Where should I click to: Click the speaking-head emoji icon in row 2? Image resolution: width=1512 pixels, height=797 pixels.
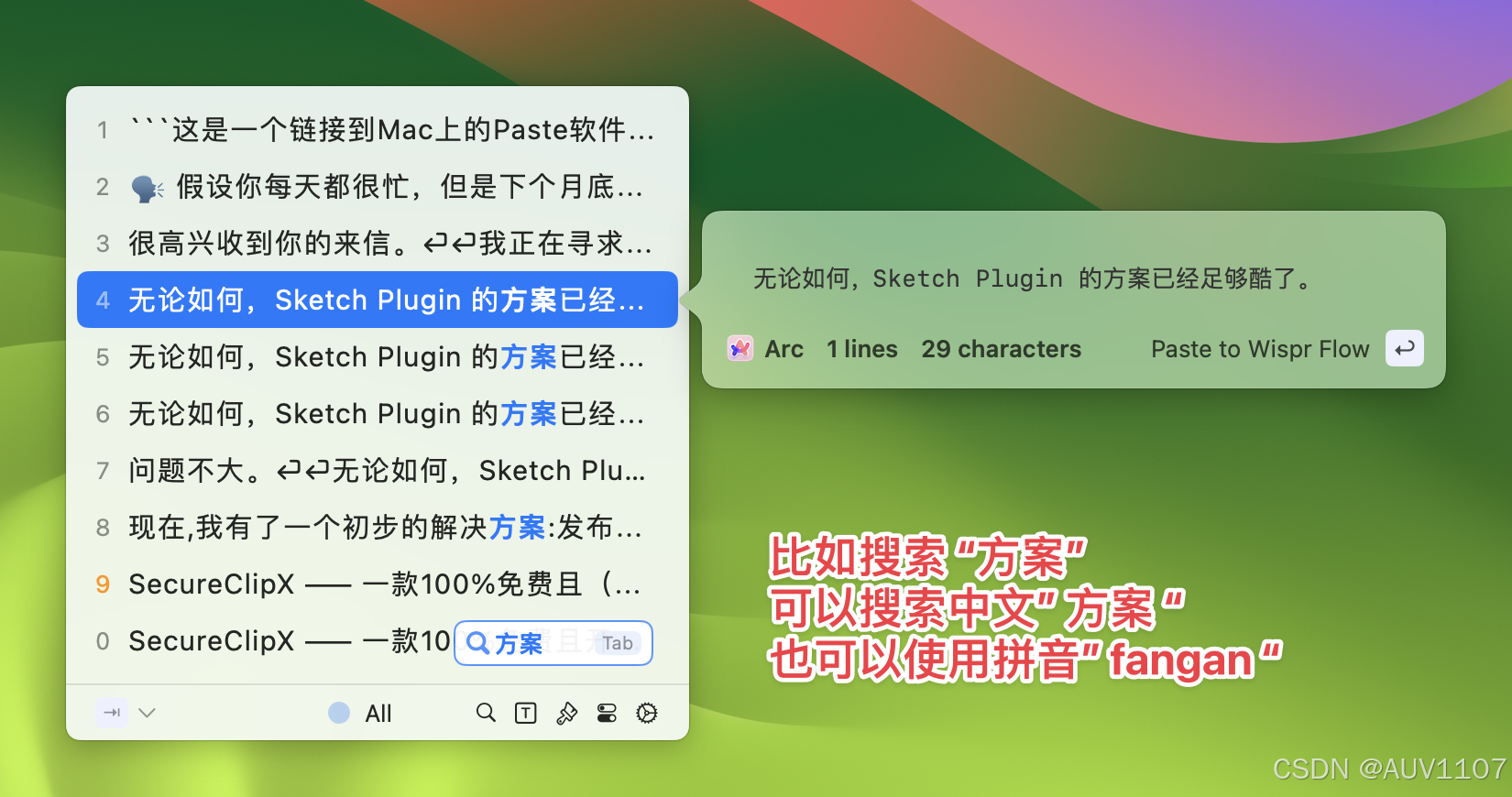[148, 188]
